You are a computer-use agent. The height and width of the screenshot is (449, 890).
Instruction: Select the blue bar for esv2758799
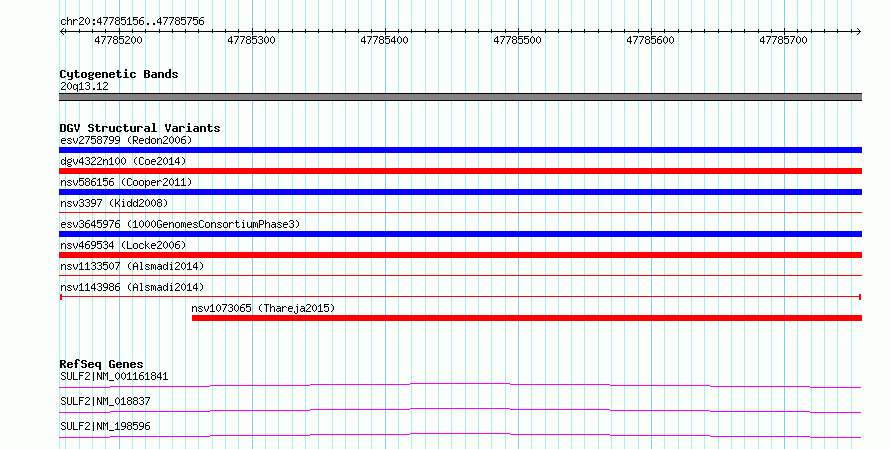pyautogui.click(x=460, y=150)
